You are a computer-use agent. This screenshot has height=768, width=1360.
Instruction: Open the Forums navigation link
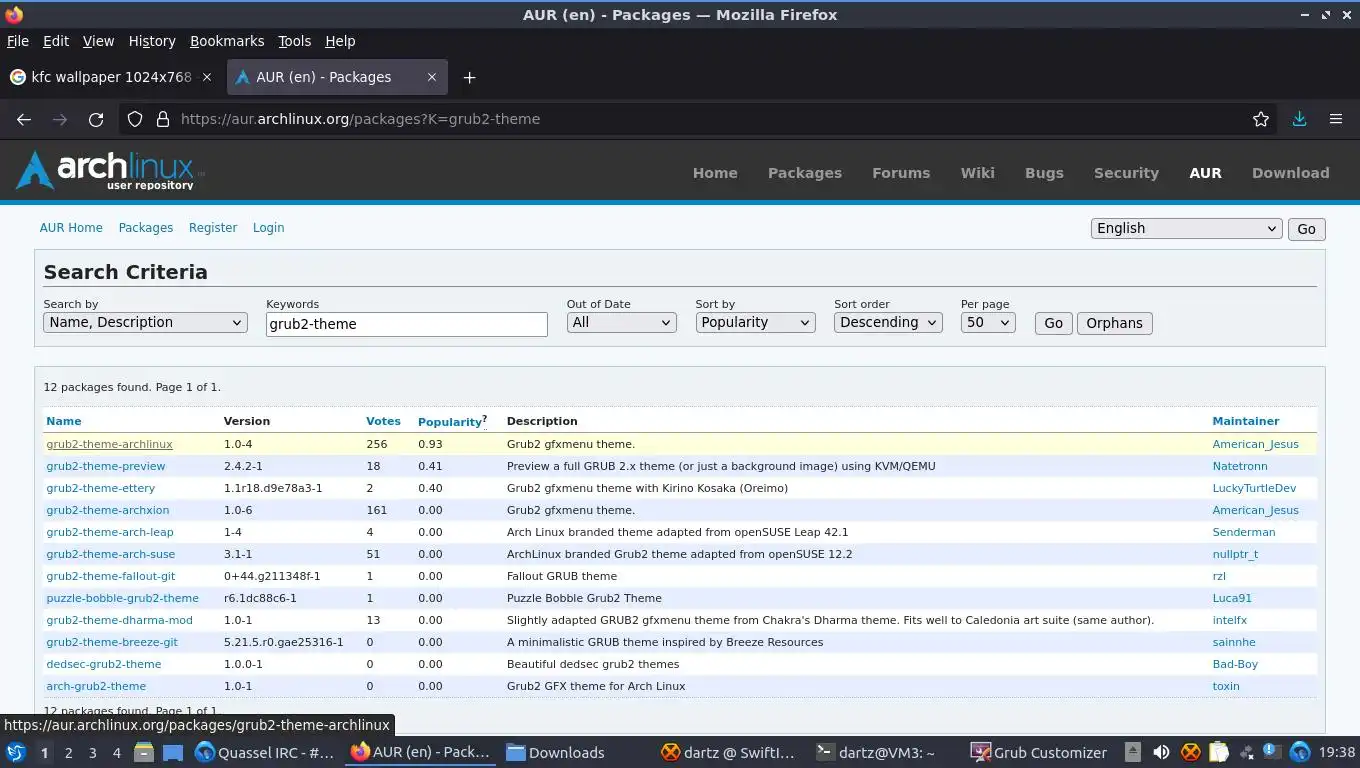click(x=901, y=173)
